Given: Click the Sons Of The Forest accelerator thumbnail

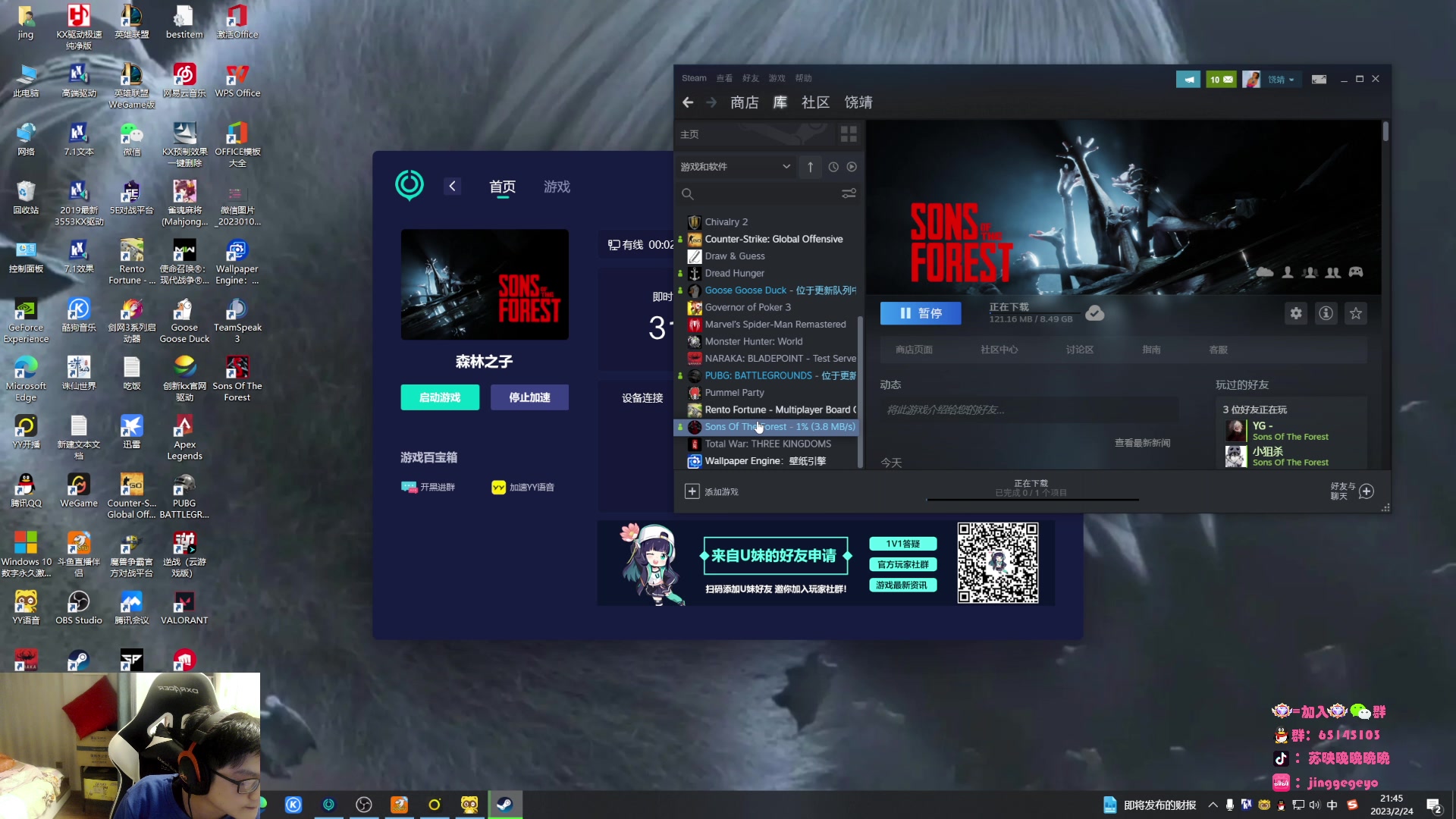Looking at the screenshot, I should click(485, 284).
